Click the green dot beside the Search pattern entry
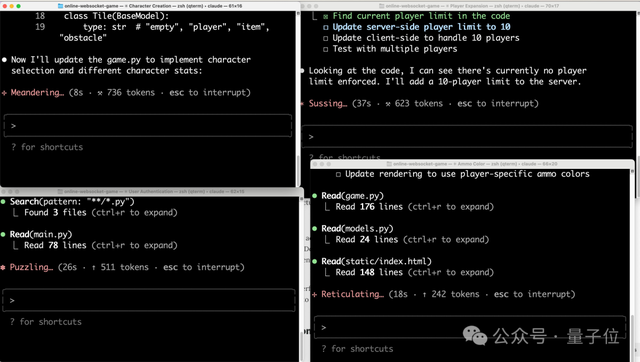 (x=3, y=202)
